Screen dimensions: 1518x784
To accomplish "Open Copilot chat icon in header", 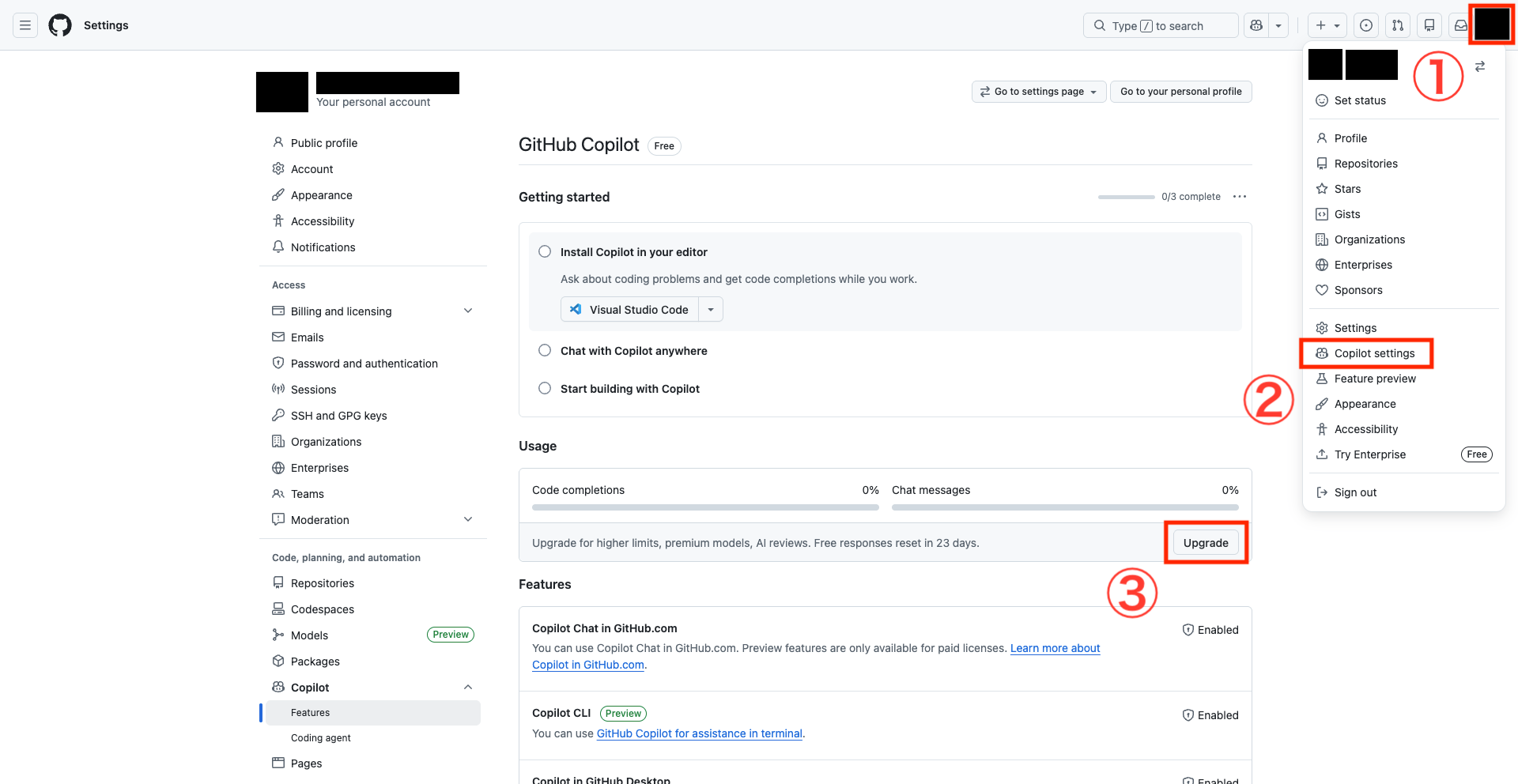I will point(1256,25).
